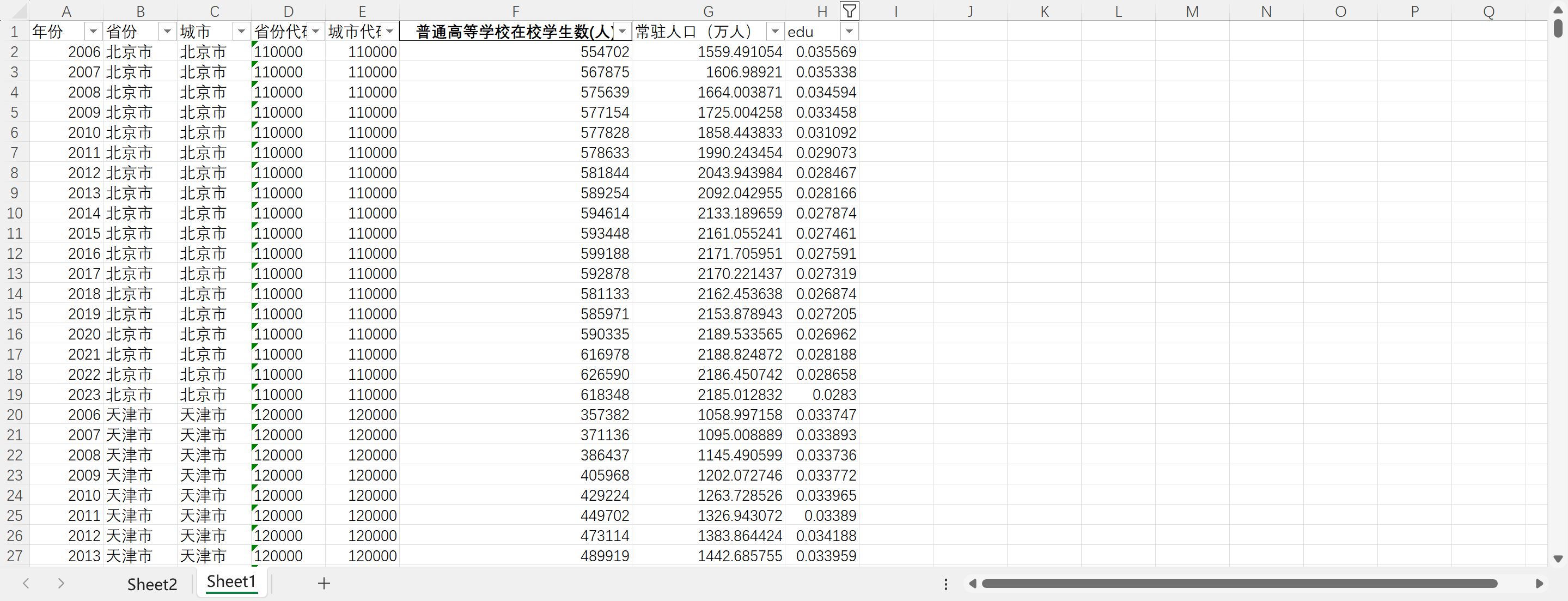The height and width of the screenshot is (601, 1568).
Task: Click previous sheet navigation arrow
Action: click(x=26, y=584)
